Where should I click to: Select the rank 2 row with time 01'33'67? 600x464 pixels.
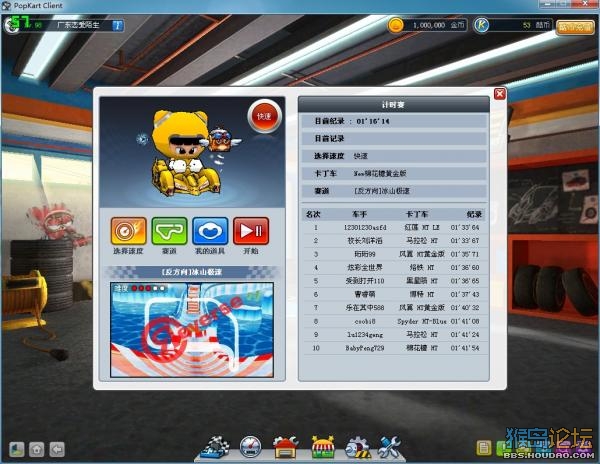click(x=394, y=241)
